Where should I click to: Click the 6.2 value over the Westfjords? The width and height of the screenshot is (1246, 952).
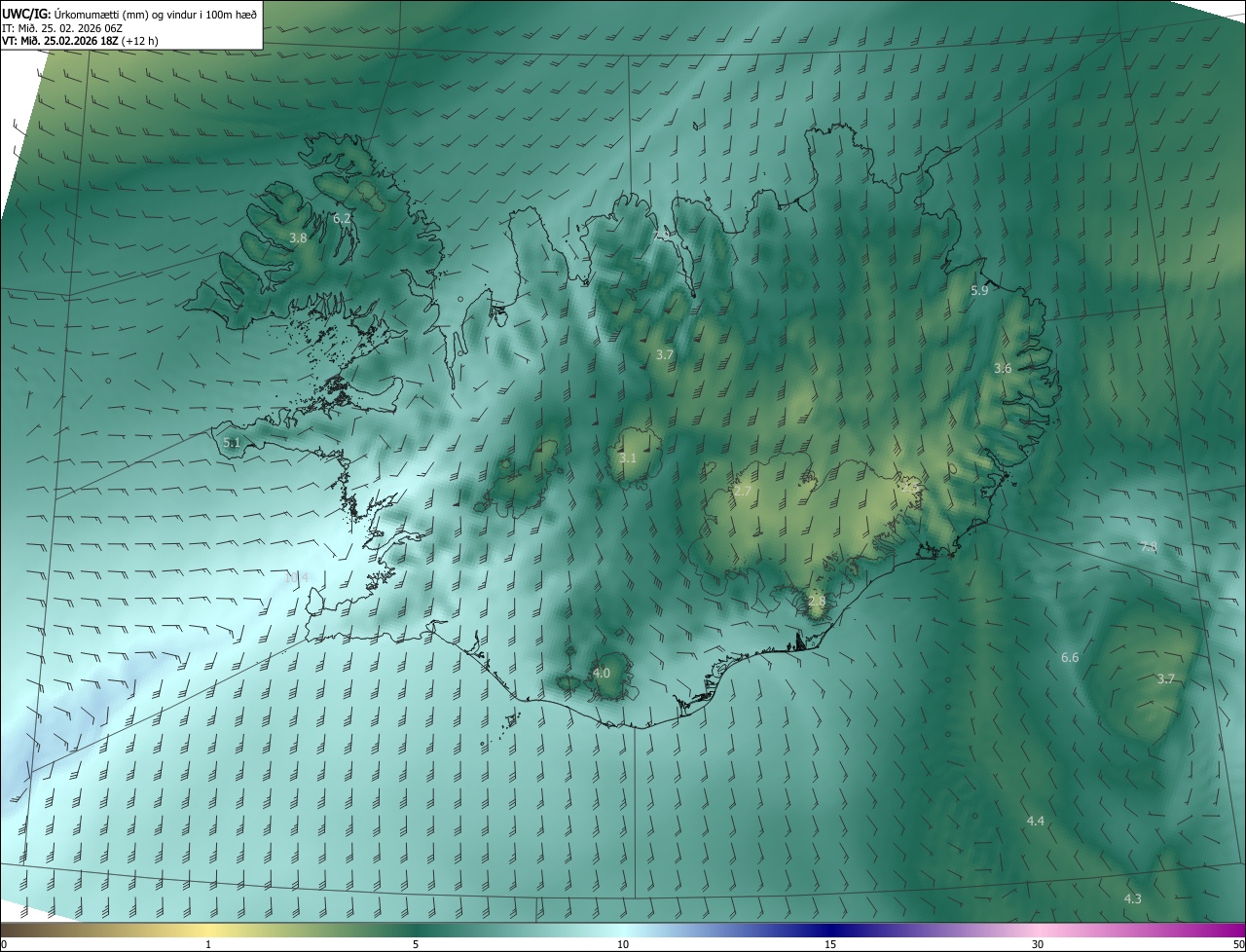(x=342, y=218)
